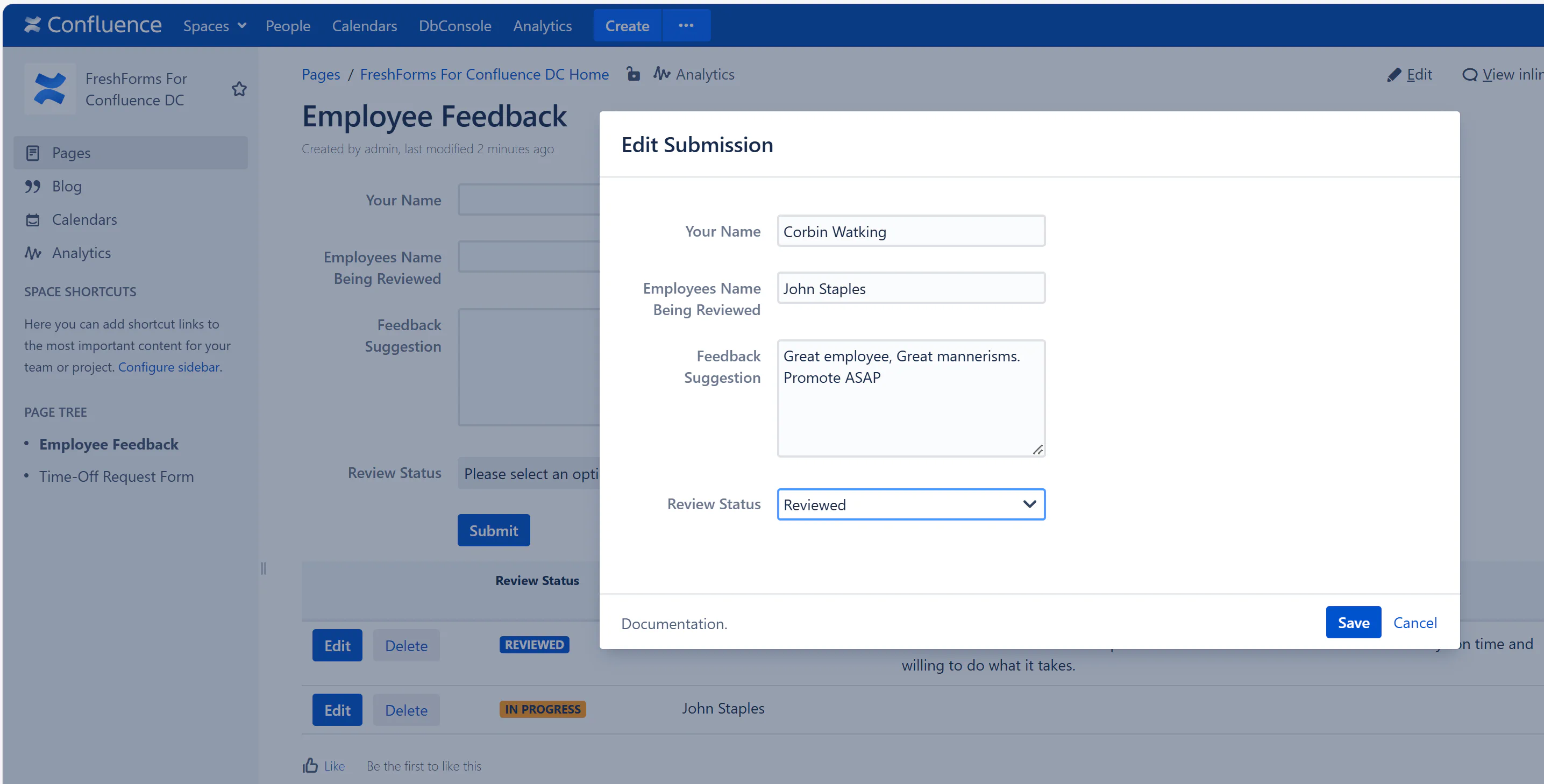
Task: Click the Edit pencil icon
Action: [x=1394, y=74]
